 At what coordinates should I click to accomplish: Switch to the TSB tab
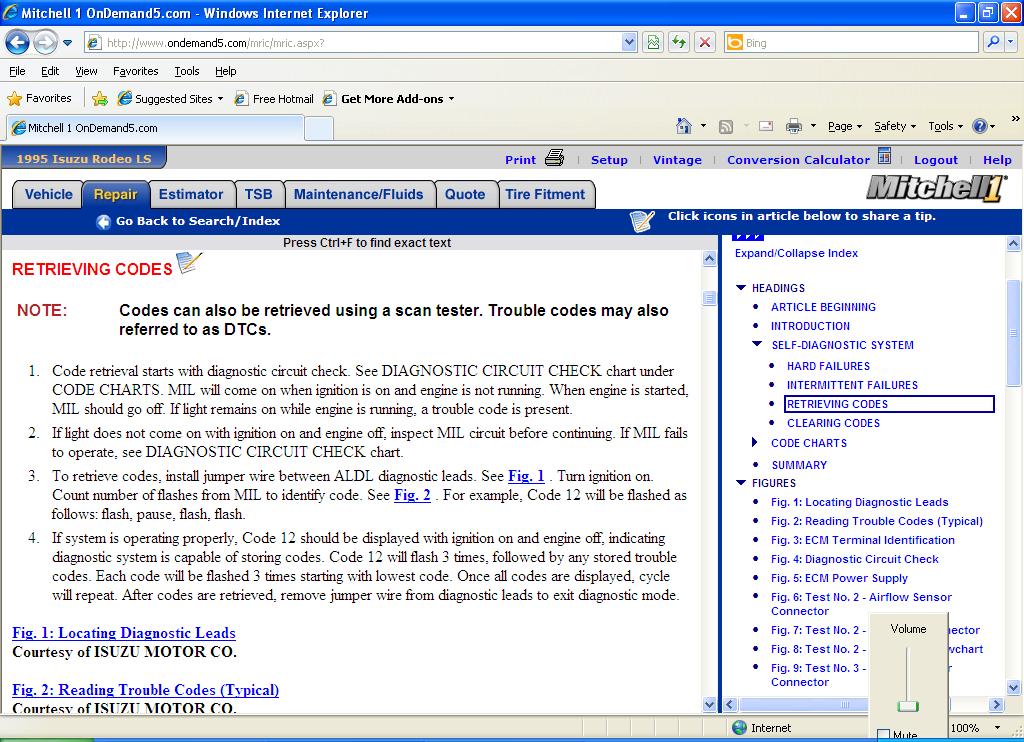click(x=258, y=194)
